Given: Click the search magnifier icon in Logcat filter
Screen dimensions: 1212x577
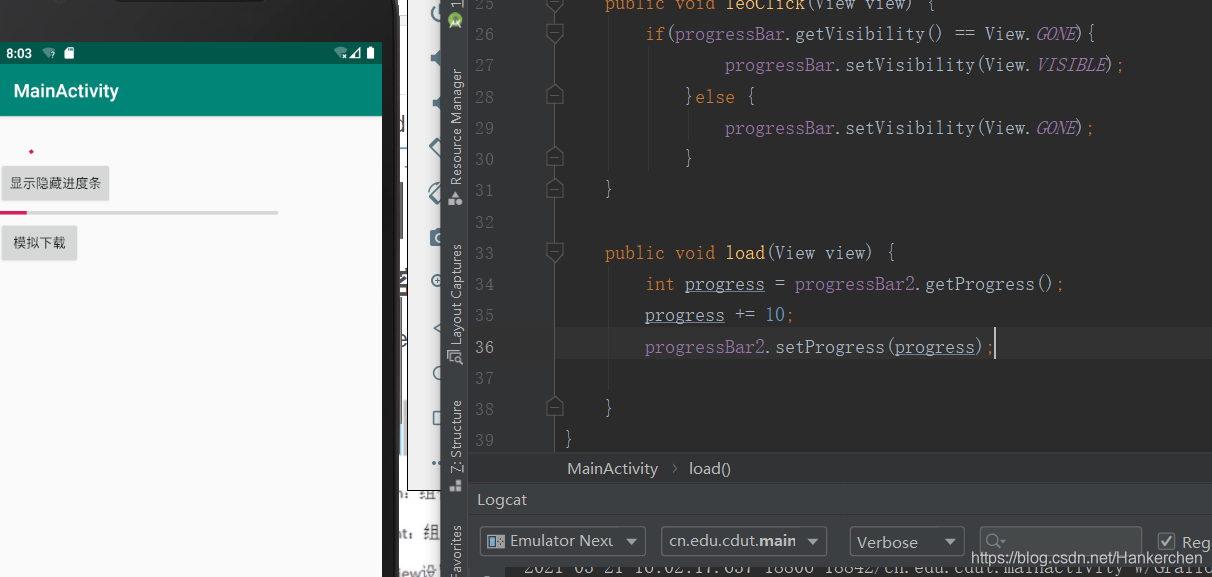Looking at the screenshot, I should 994,541.
